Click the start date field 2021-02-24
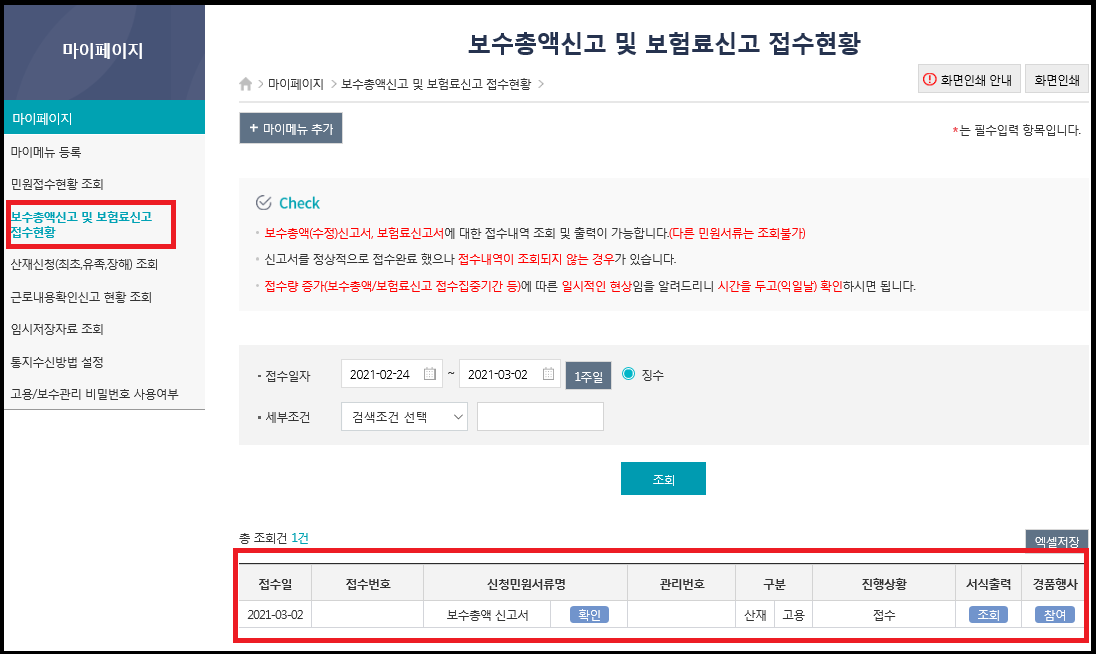This screenshot has width=1096, height=654. tap(391, 374)
